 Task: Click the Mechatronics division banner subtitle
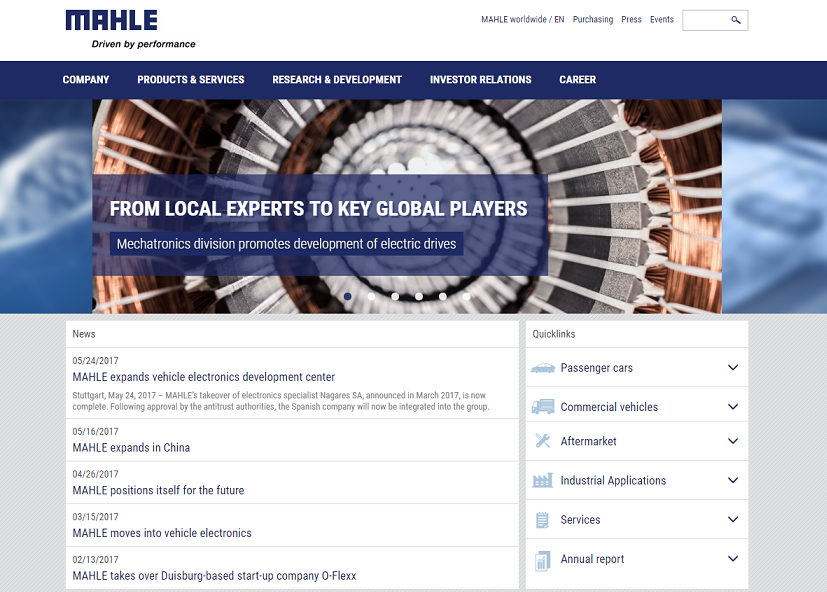[x=286, y=244]
